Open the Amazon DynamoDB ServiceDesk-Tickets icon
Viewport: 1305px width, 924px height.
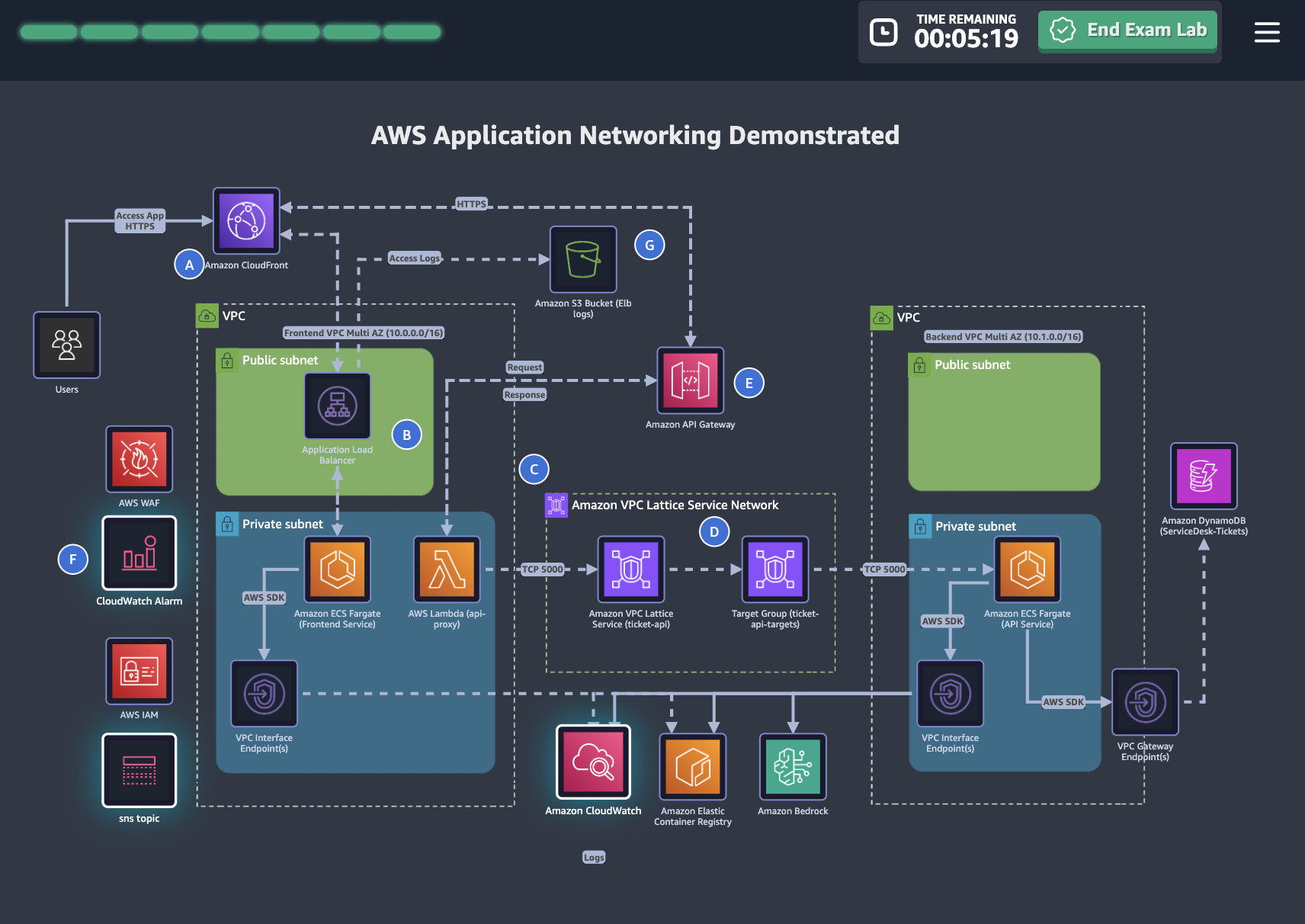(x=1204, y=476)
